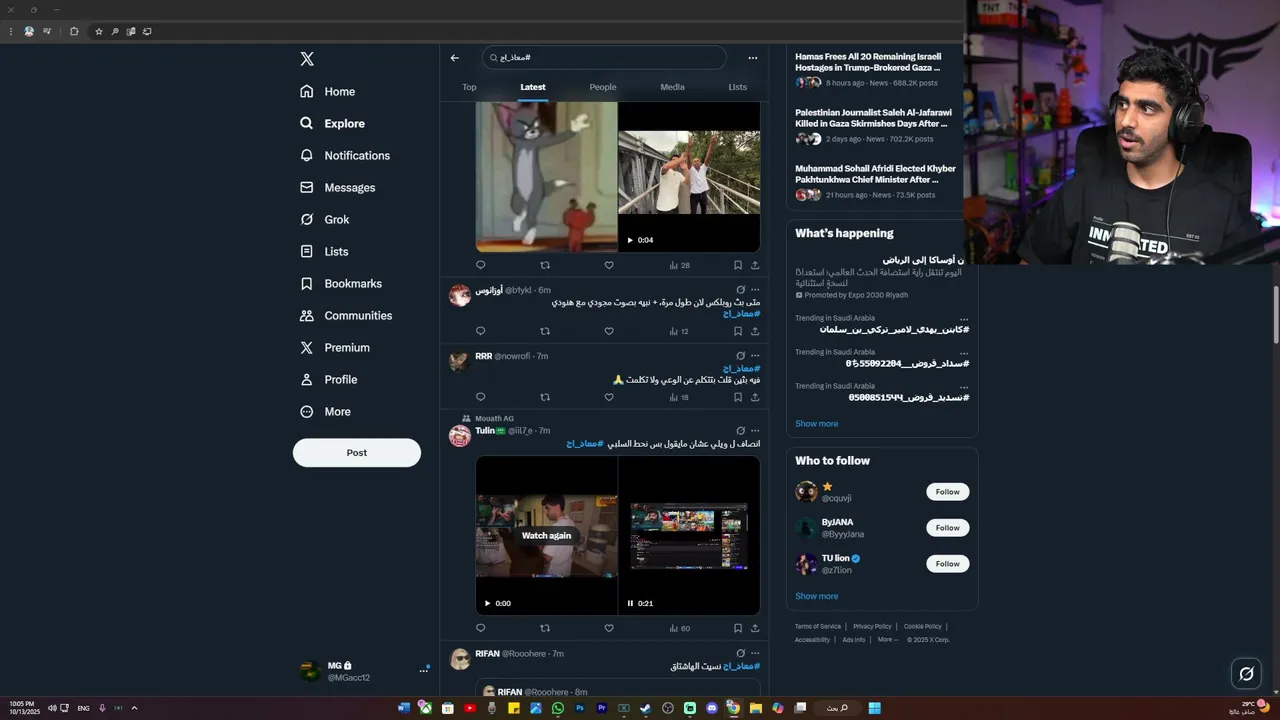This screenshot has width=1280, height=720.
Task: Switch to the People tab
Action: coord(603,87)
